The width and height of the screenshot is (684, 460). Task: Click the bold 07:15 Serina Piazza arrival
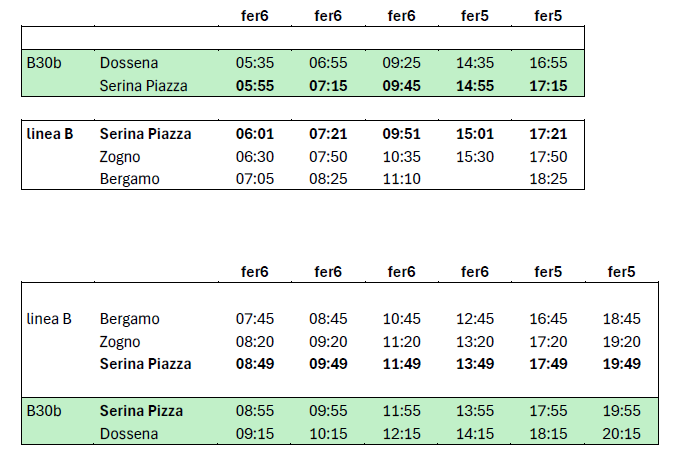click(328, 86)
